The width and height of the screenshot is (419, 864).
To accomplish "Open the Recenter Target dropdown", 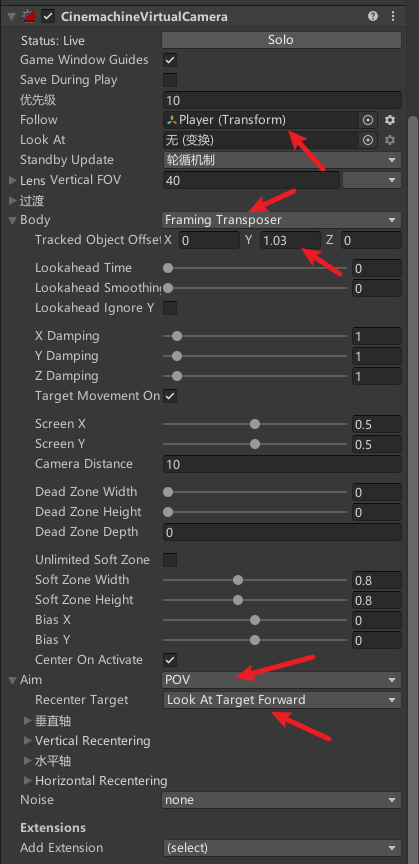I will (x=282, y=700).
